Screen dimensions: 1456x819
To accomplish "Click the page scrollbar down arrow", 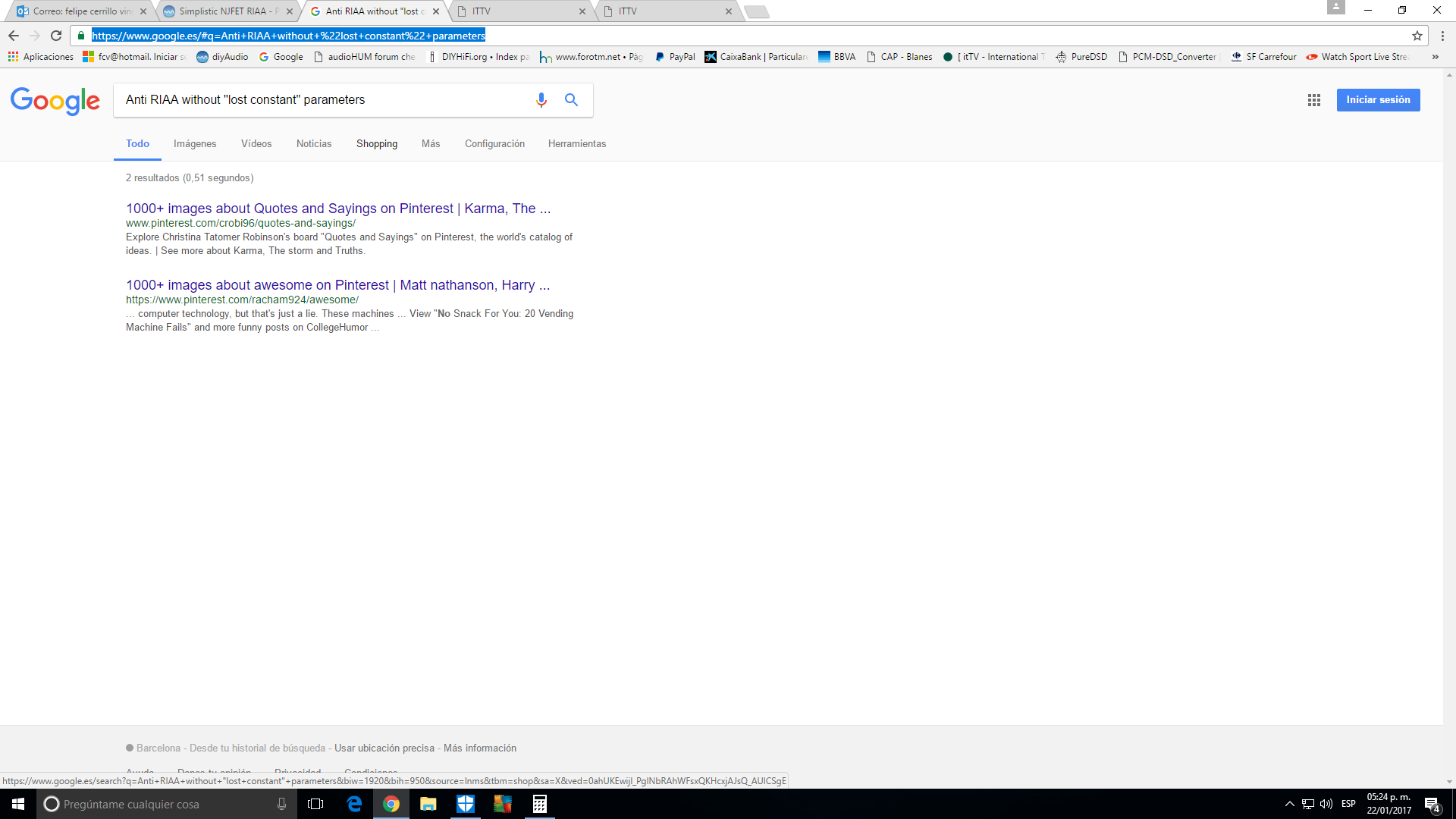I will coord(1449,782).
